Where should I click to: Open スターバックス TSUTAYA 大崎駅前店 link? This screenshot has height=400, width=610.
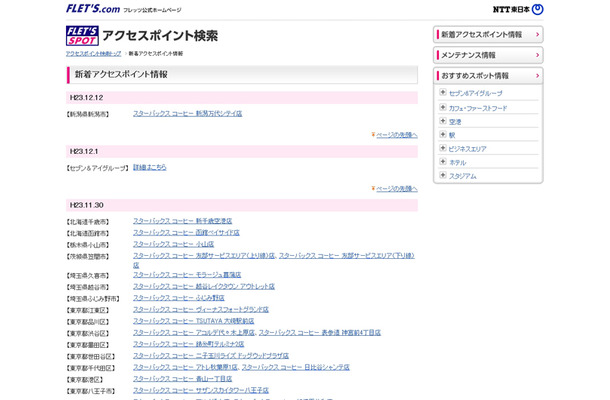coord(194,321)
